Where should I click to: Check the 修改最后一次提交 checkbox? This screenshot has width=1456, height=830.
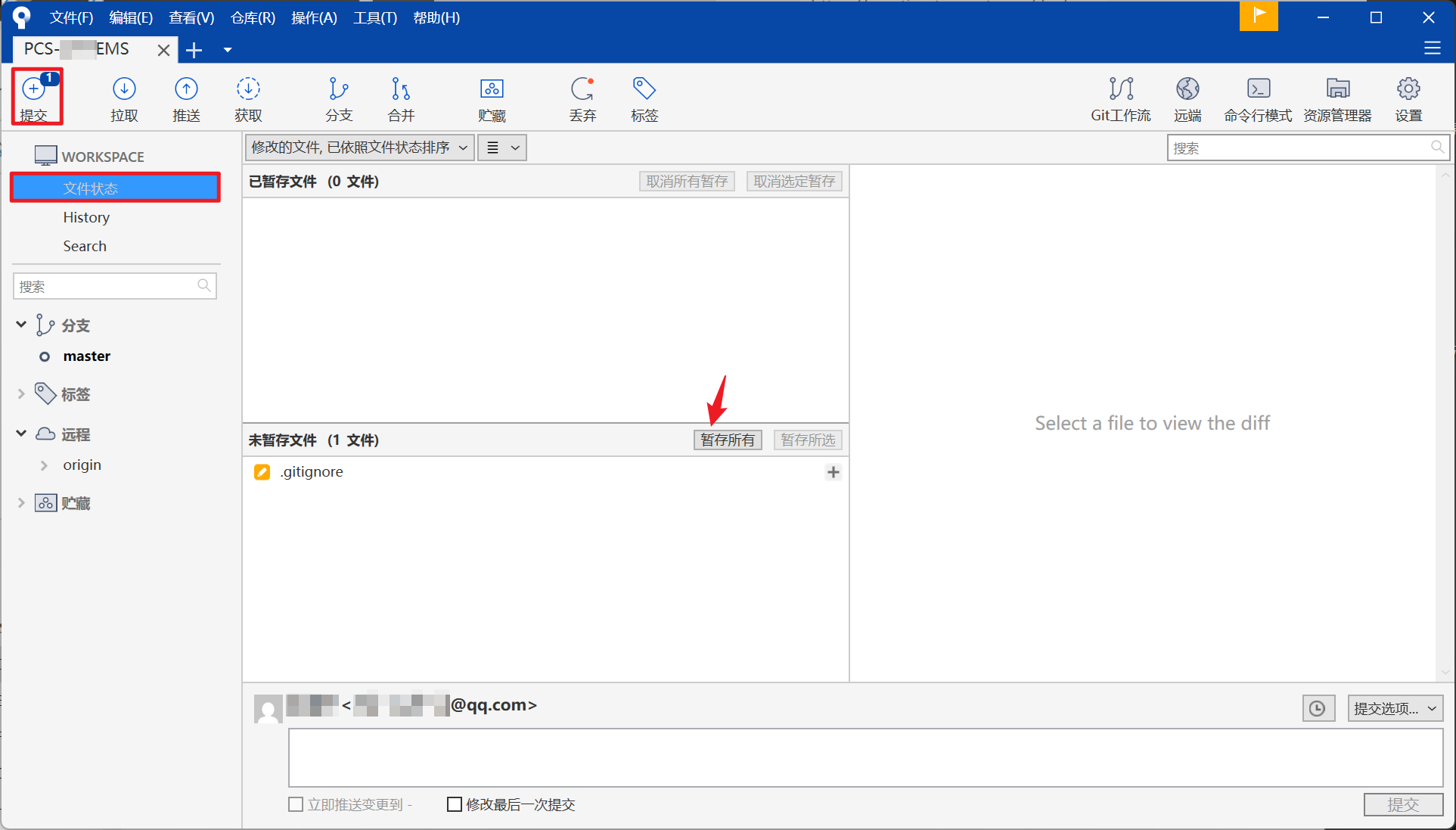coord(455,804)
